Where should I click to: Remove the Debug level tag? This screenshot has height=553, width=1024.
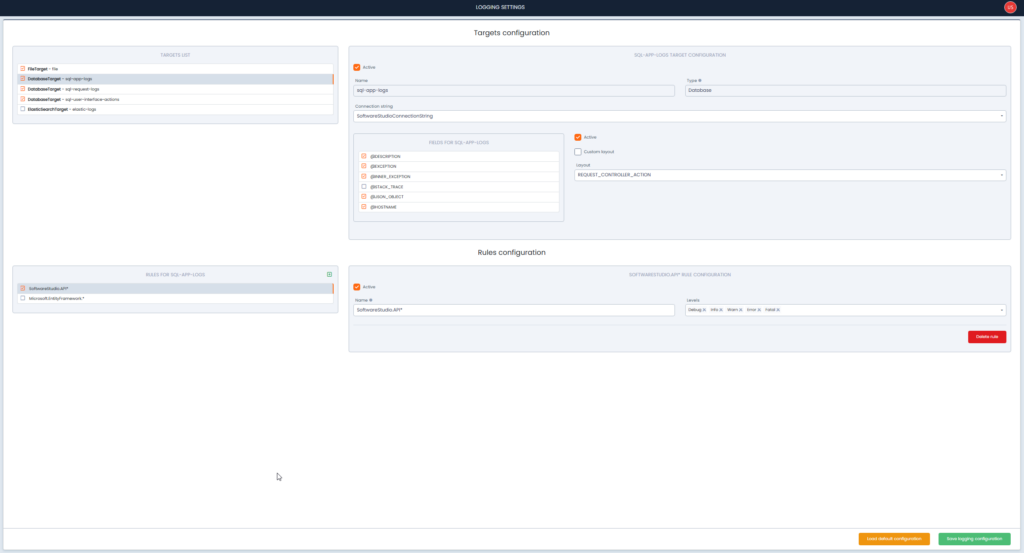point(704,310)
